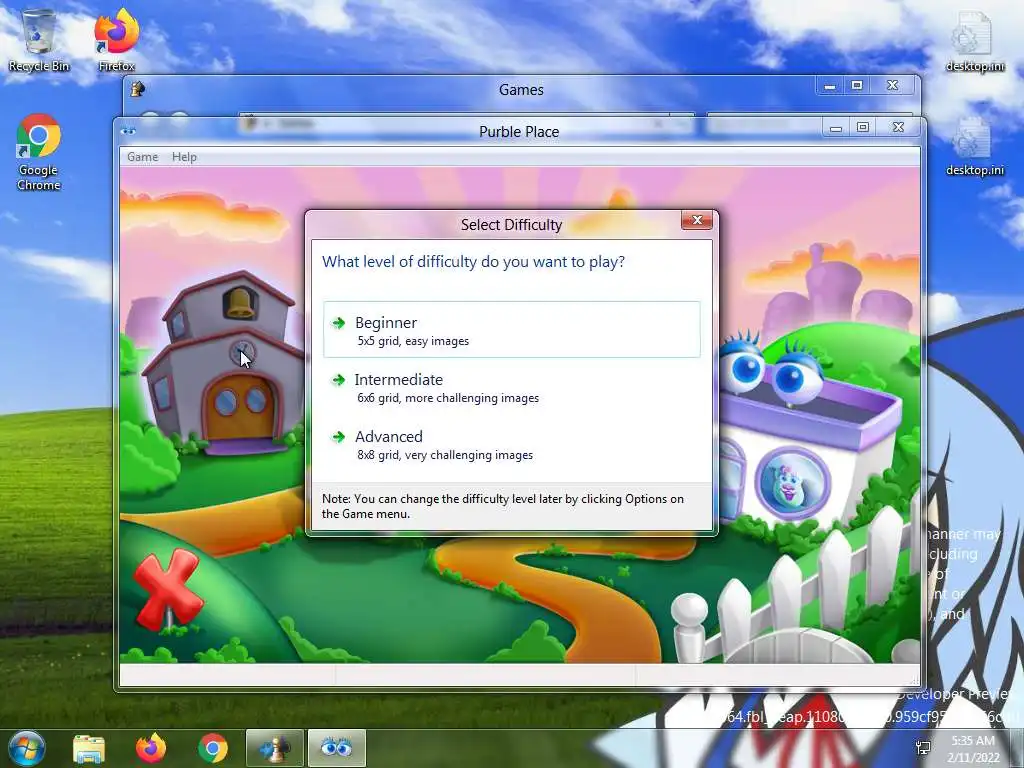This screenshot has height=768, width=1024.
Task: Click the Purble Place title bar eyes icon
Action: (129, 131)
